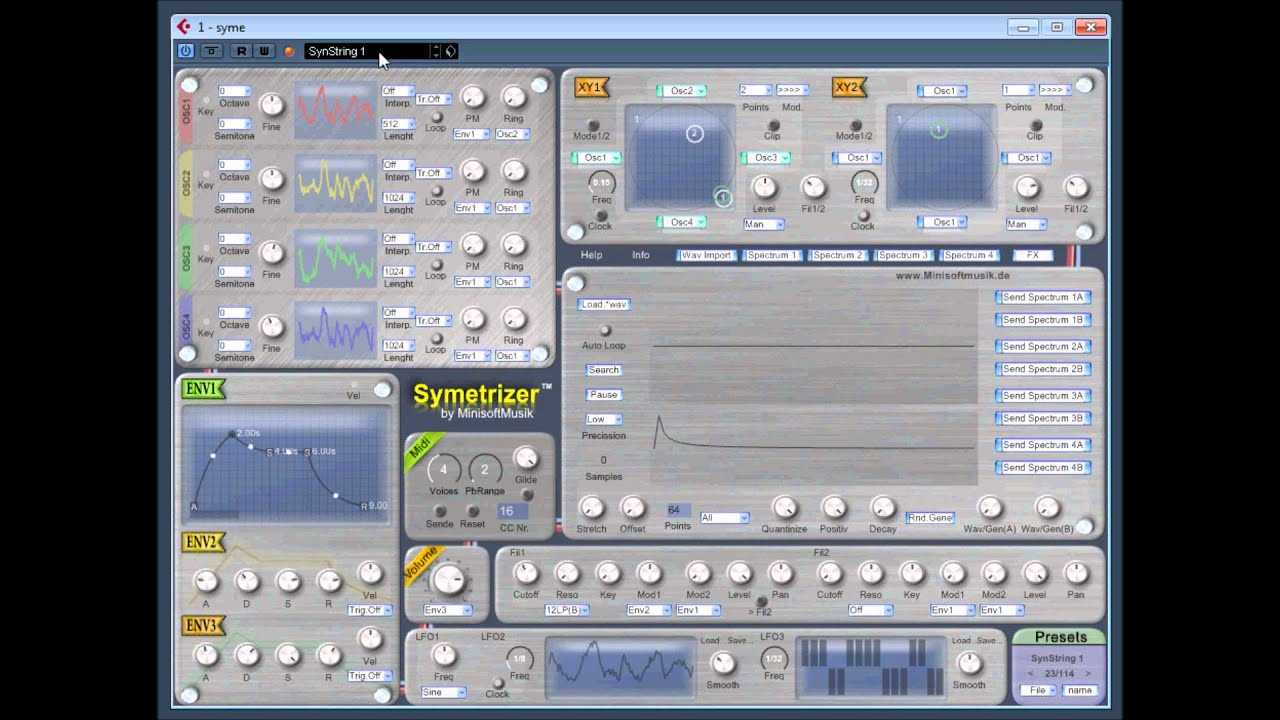Open the Info menu

click(641, 255)
